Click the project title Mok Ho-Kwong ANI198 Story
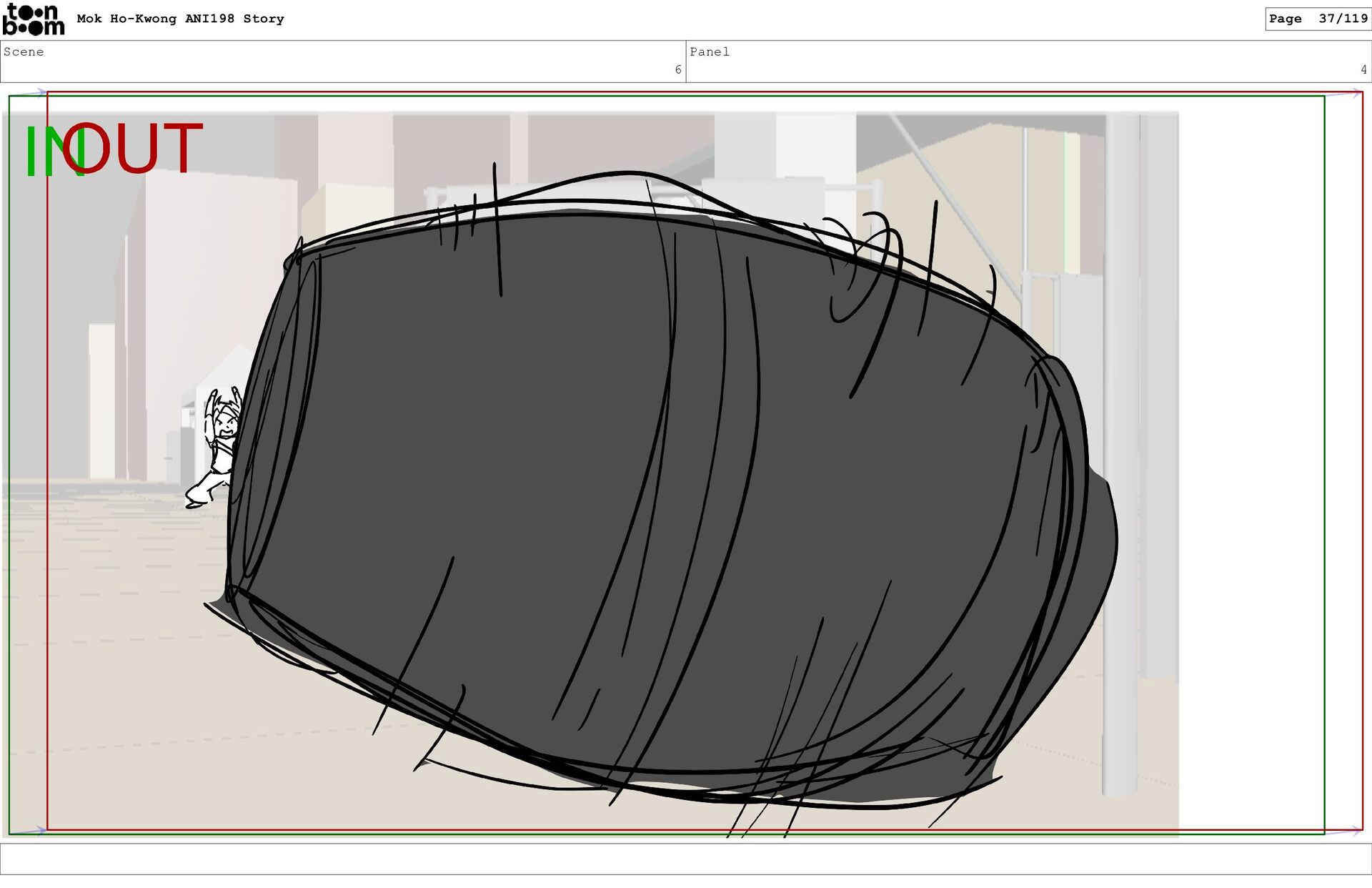 click(x=180, y=19)
